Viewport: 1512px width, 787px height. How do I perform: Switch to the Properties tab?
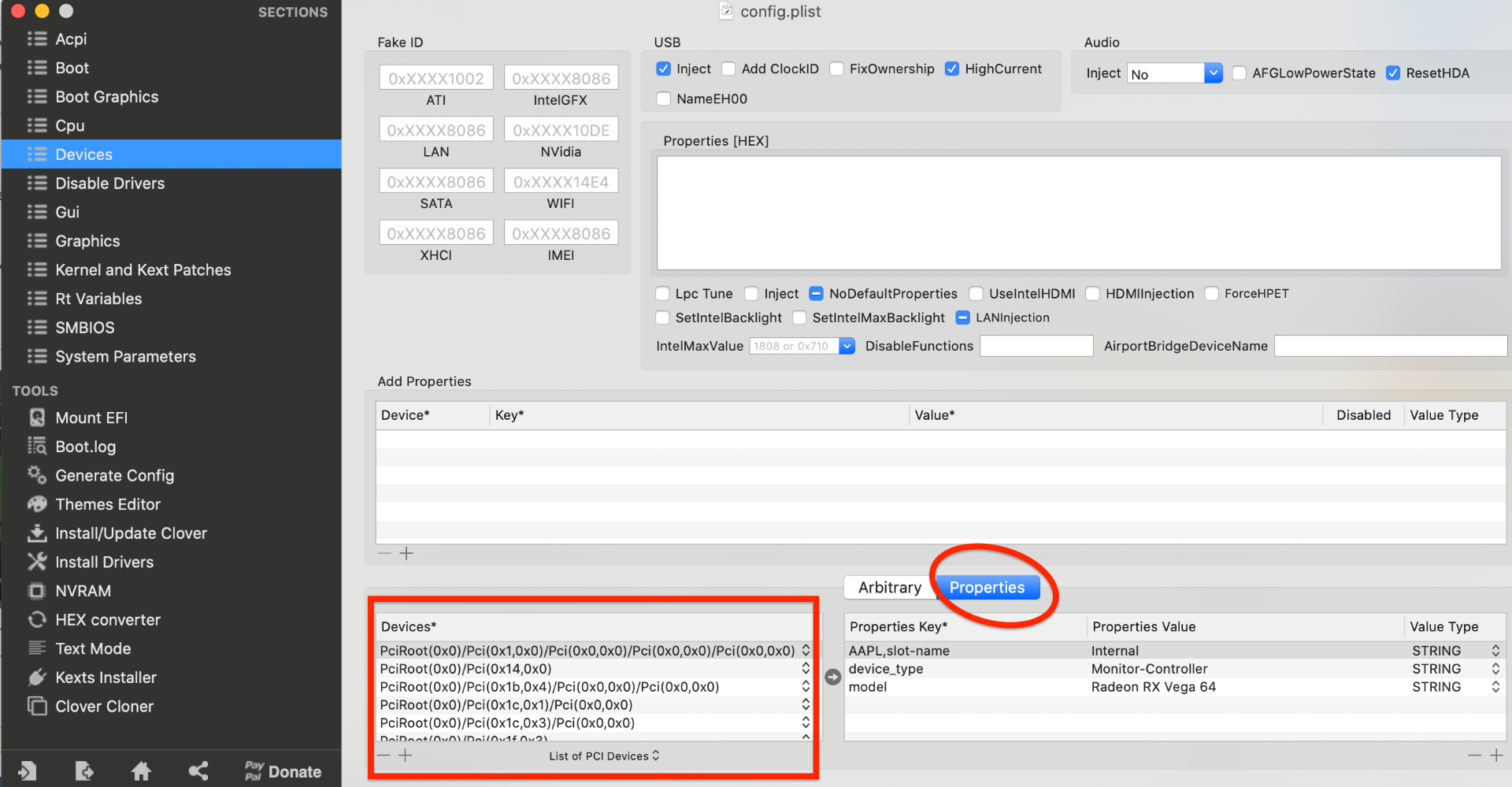988,588
